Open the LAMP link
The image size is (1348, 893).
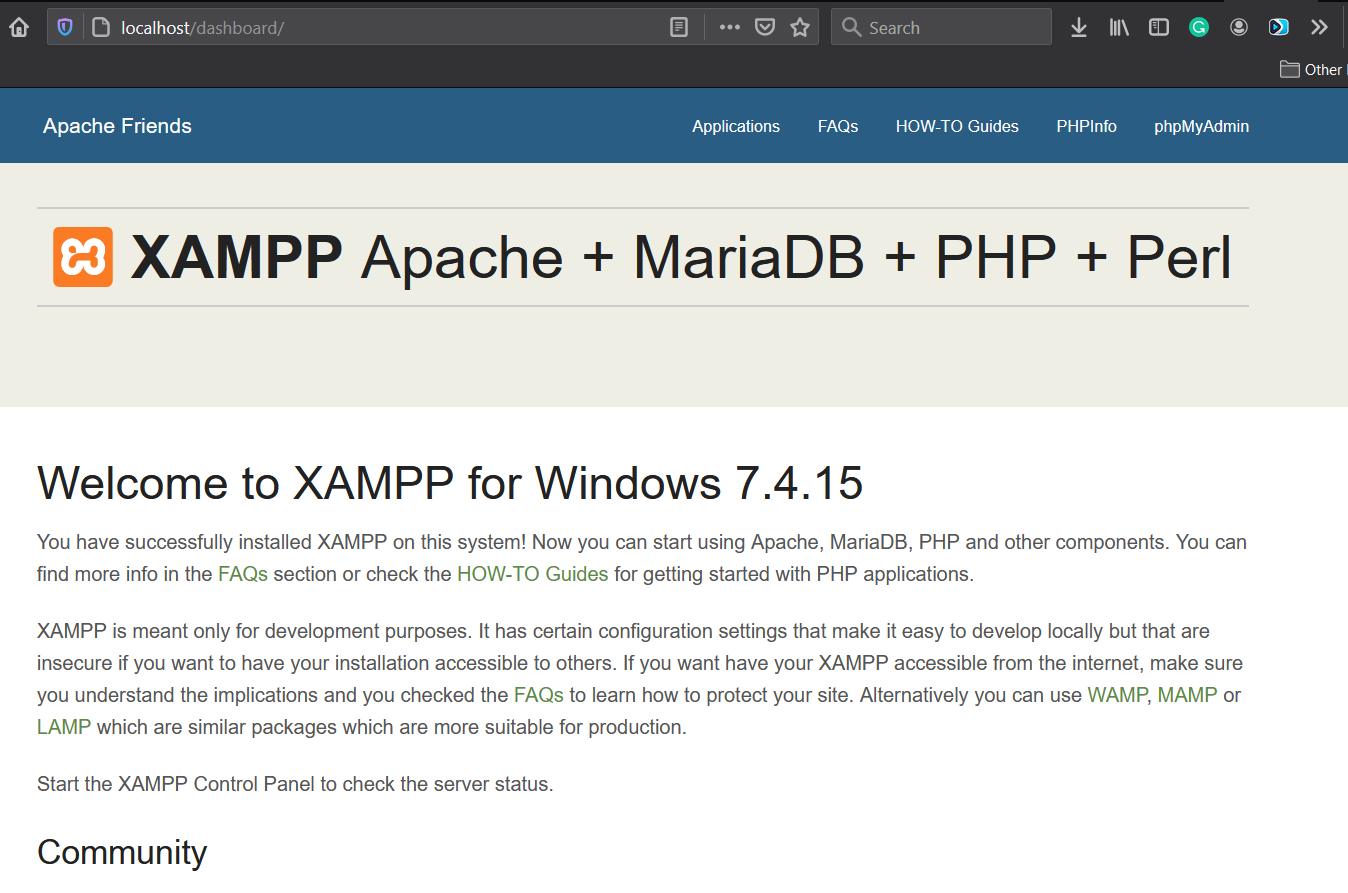pyautogui.click(x=64, y=727)
